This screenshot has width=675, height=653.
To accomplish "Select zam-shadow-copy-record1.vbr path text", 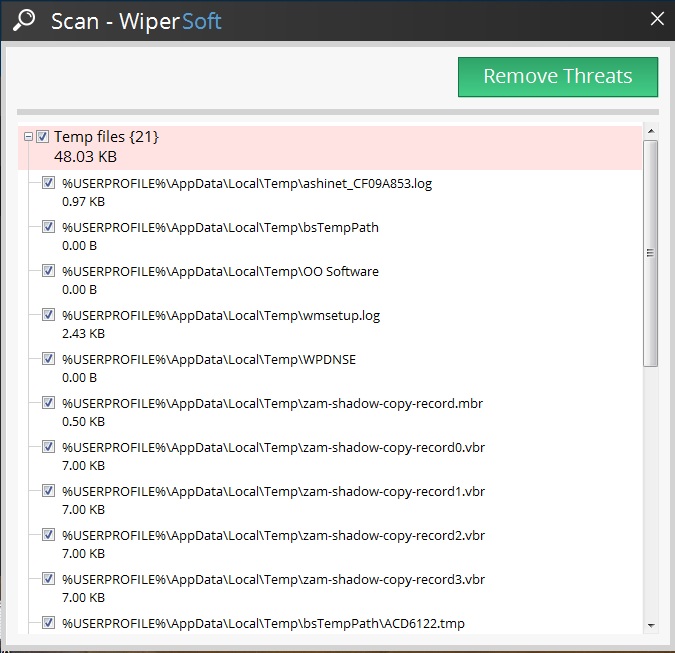I will (x=273, y=492).
